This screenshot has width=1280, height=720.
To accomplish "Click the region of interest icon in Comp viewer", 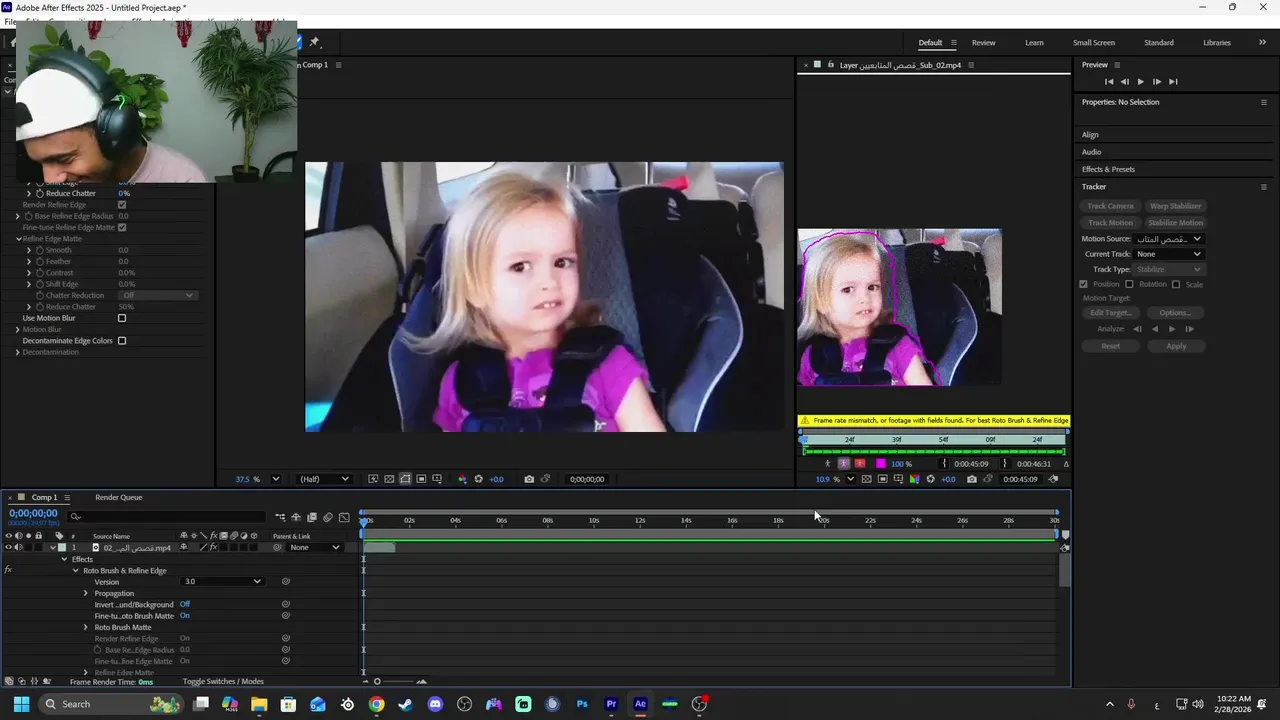I will [x=421, y=479].
